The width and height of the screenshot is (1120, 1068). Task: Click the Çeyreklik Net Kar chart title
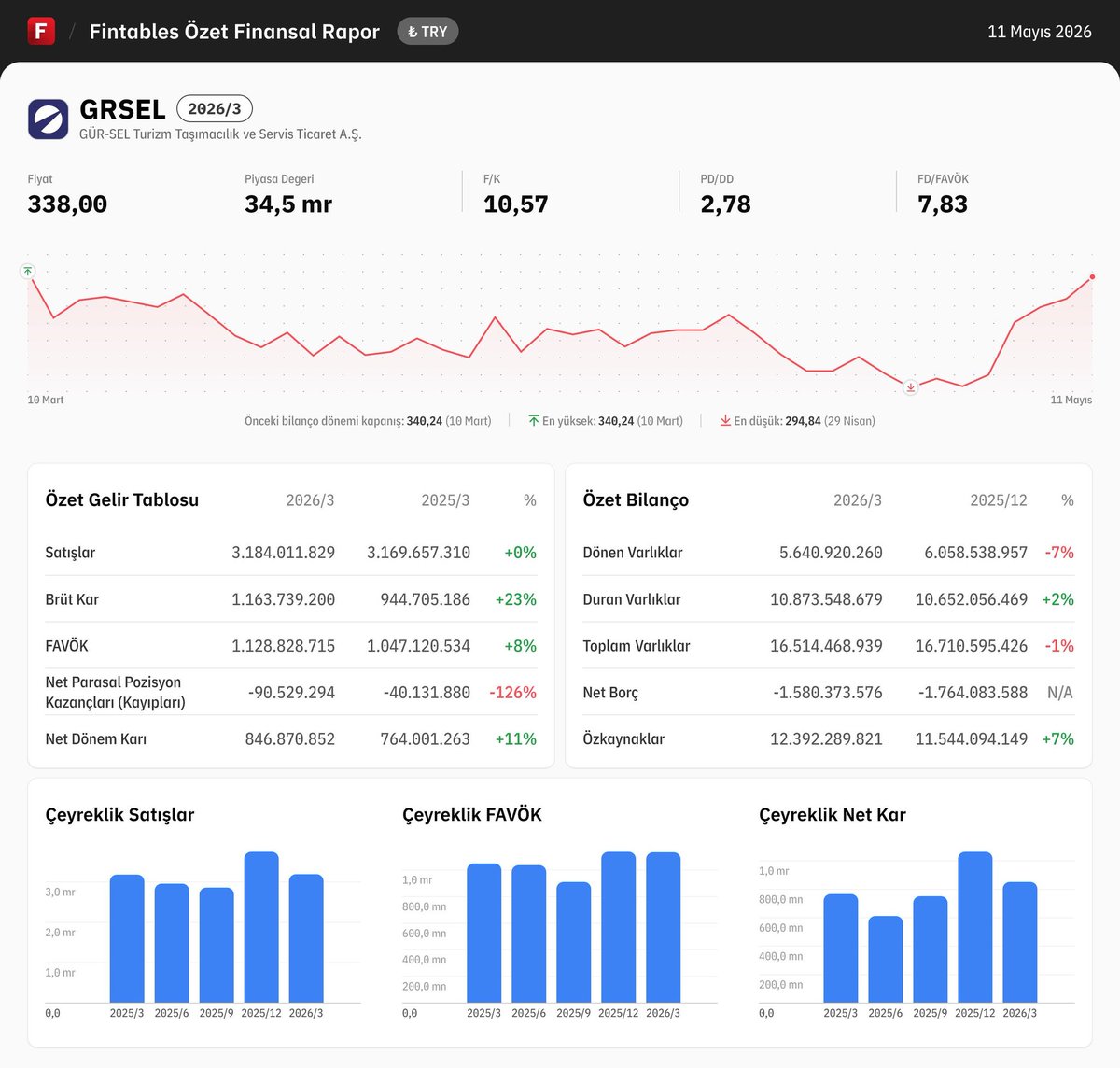click(833, 815)
